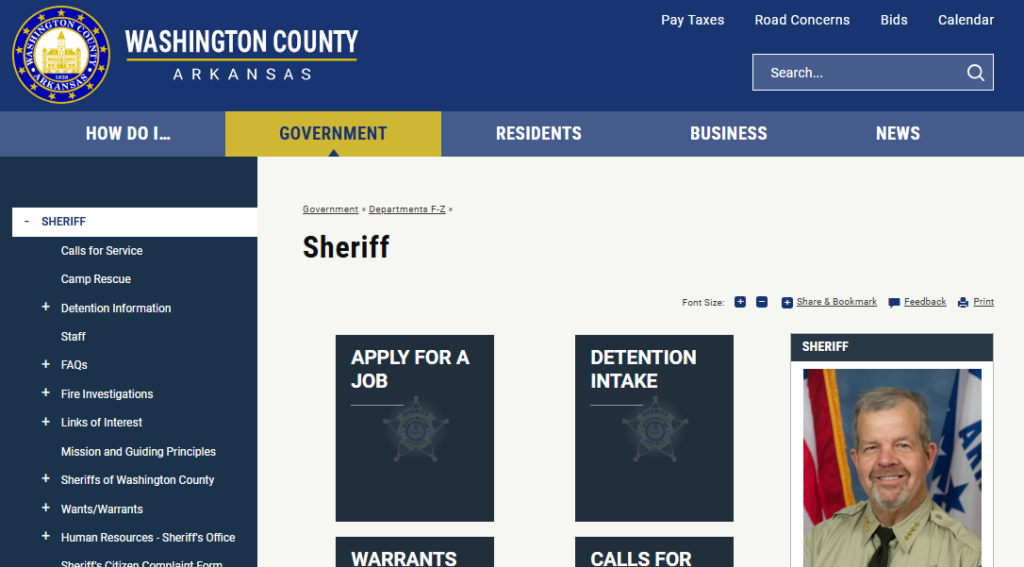
Task: Click the search magnifying glass icon
Action: 975,73
